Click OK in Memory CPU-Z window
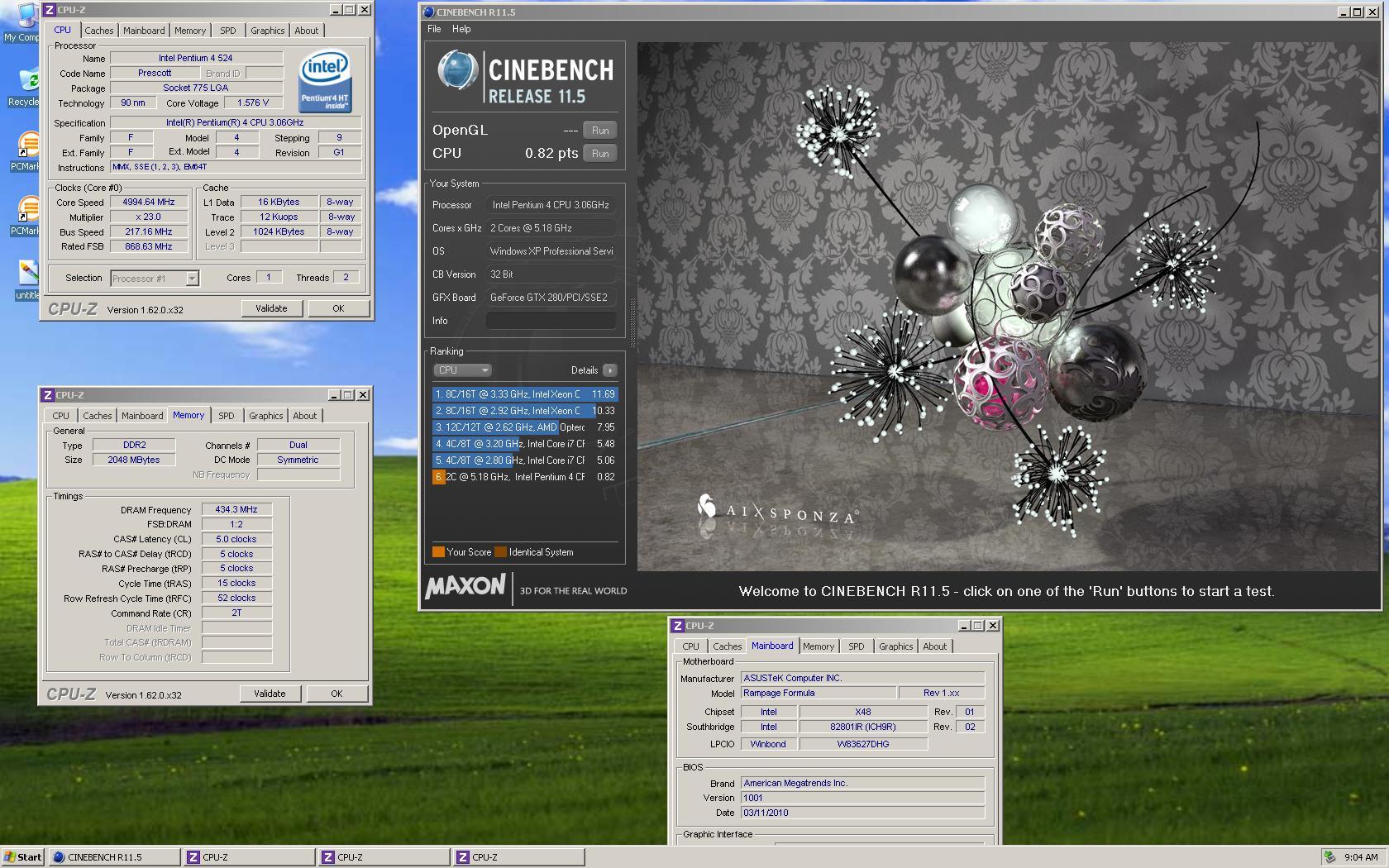This screenshot has height=868, width=1389. (x=337, y=694)
